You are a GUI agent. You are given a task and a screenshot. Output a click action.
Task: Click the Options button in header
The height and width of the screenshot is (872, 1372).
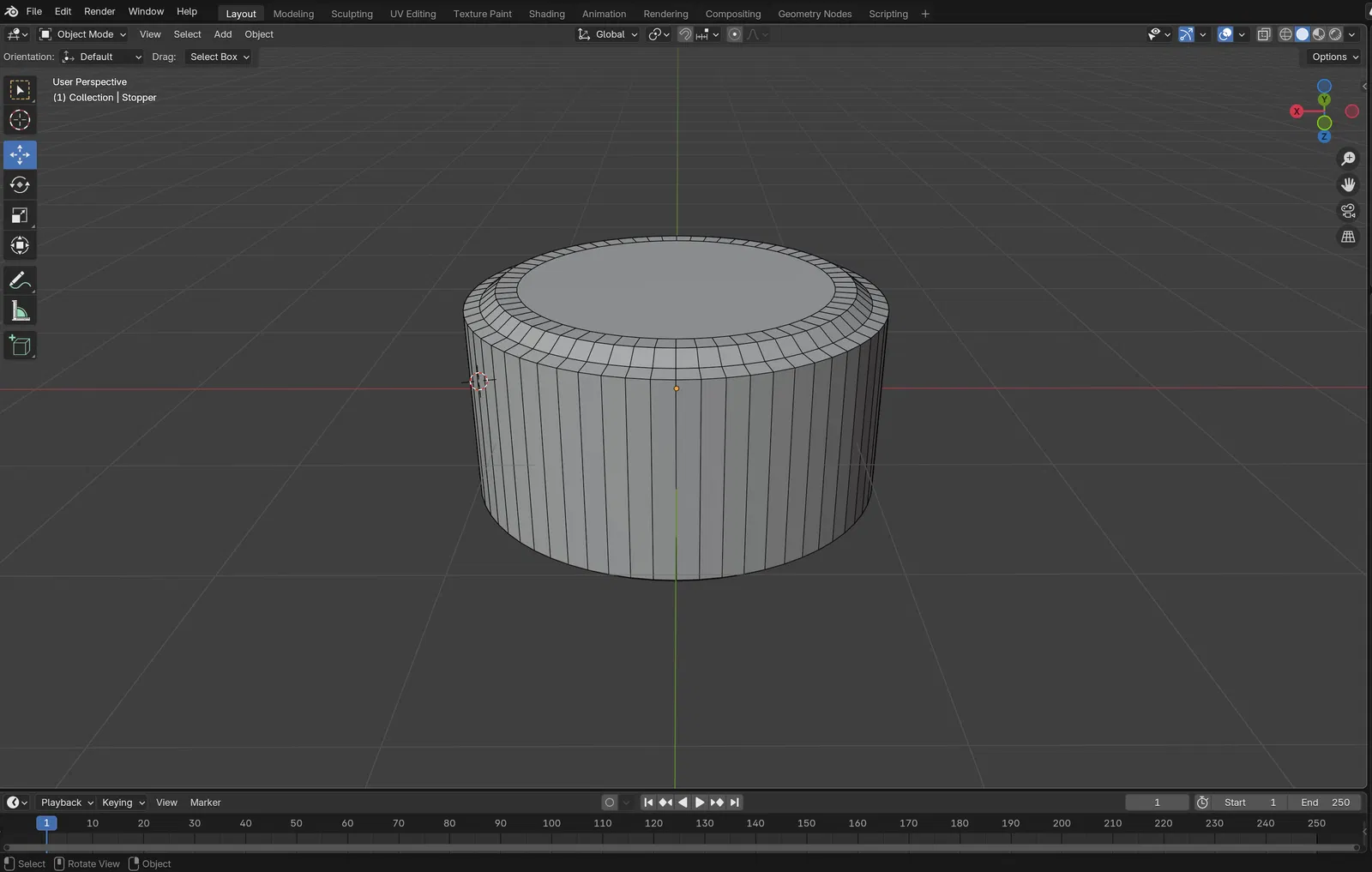[1334, 57]
